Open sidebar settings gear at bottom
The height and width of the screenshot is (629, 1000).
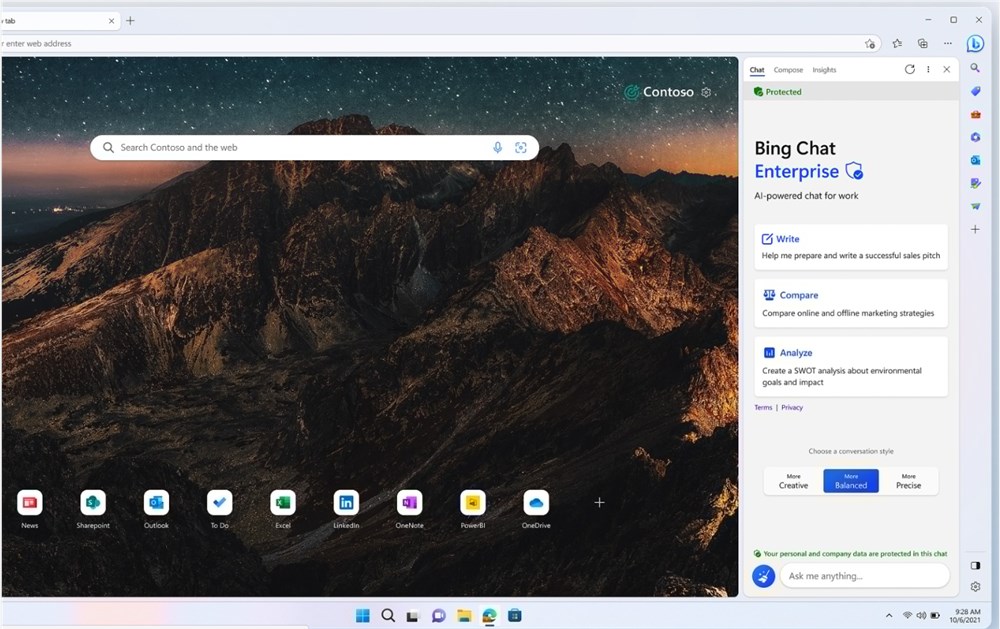tap(975, 586)
